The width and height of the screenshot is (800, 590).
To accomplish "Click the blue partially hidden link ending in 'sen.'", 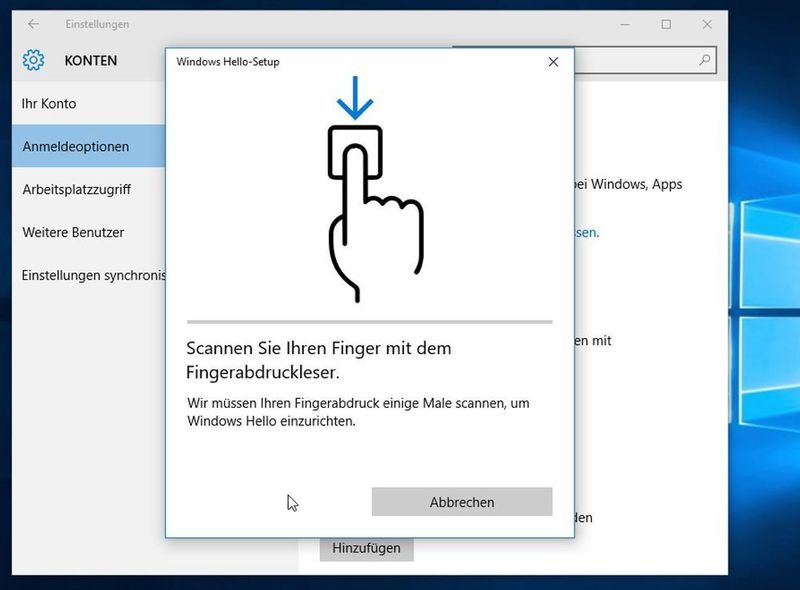I will (x=587, y=233).
